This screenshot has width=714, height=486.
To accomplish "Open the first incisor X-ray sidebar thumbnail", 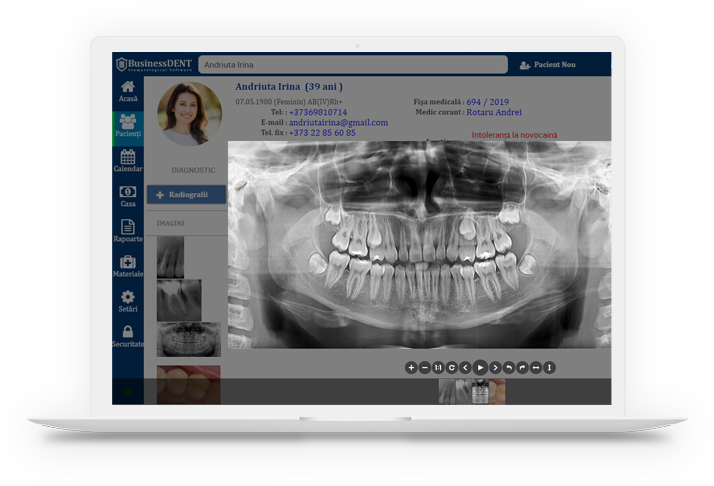I will point(170,257).
